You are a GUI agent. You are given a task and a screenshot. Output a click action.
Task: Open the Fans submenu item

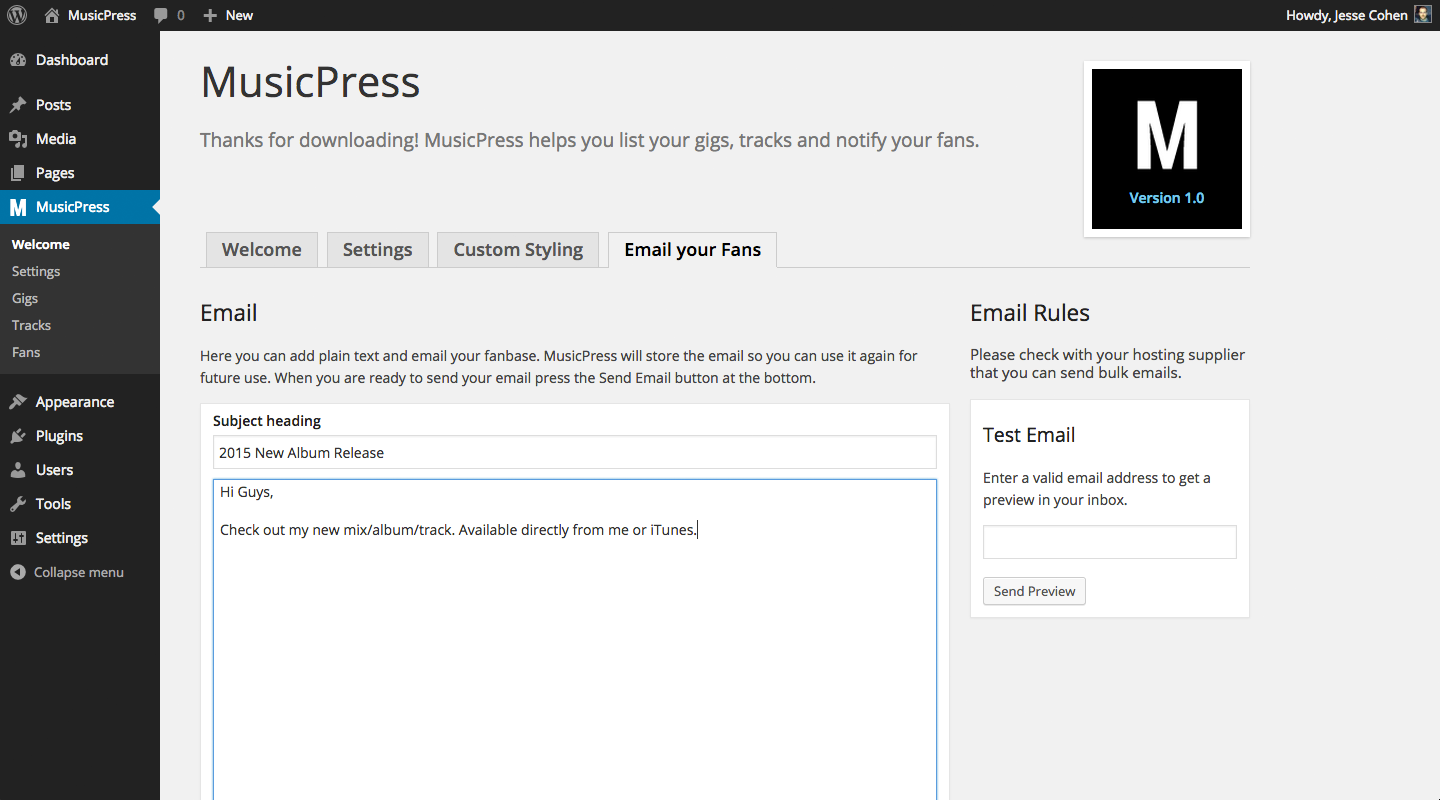coord(26,352)
